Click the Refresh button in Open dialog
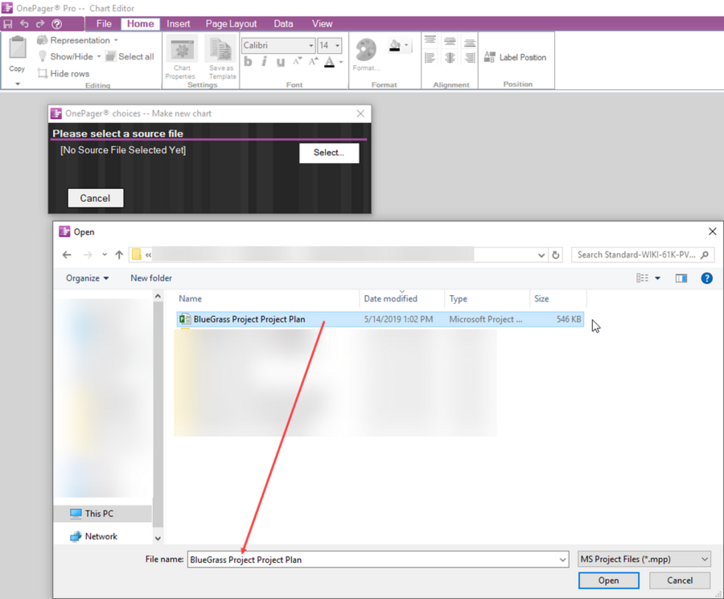This screenshot has height=599, width=724. coord(555,255)
